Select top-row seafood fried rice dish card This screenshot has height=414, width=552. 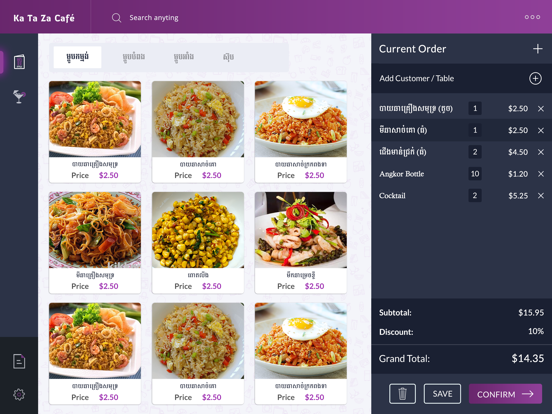click(95, 132)
